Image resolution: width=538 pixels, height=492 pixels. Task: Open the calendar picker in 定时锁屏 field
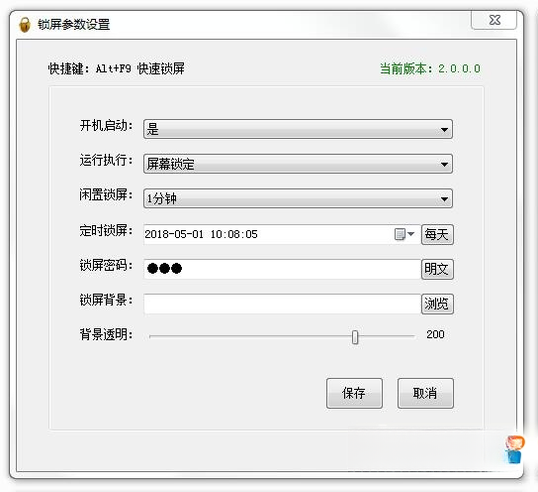(x=404, y=234)
